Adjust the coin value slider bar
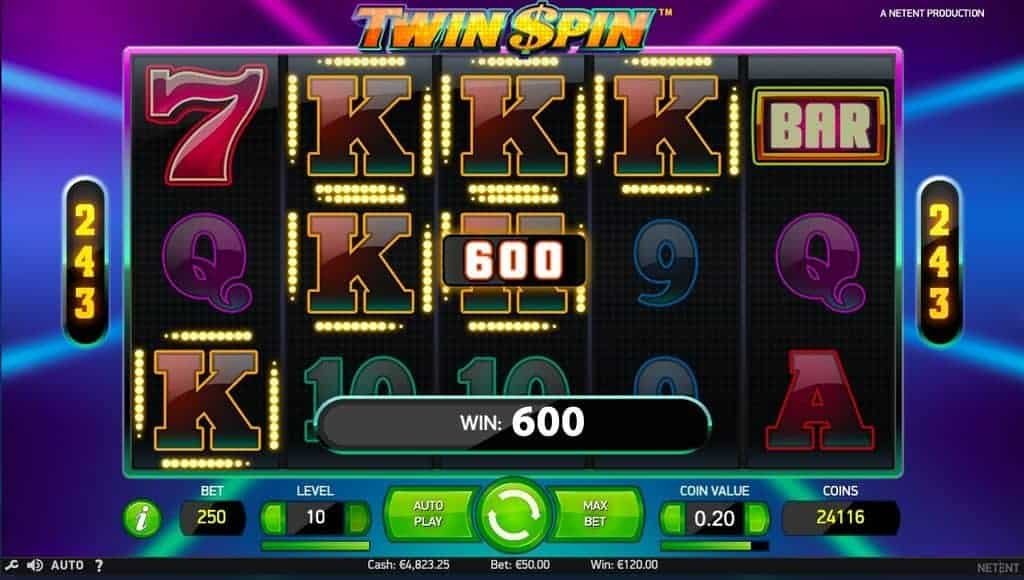Screen dimensions: 1024x580 click(x=714, y=546)
